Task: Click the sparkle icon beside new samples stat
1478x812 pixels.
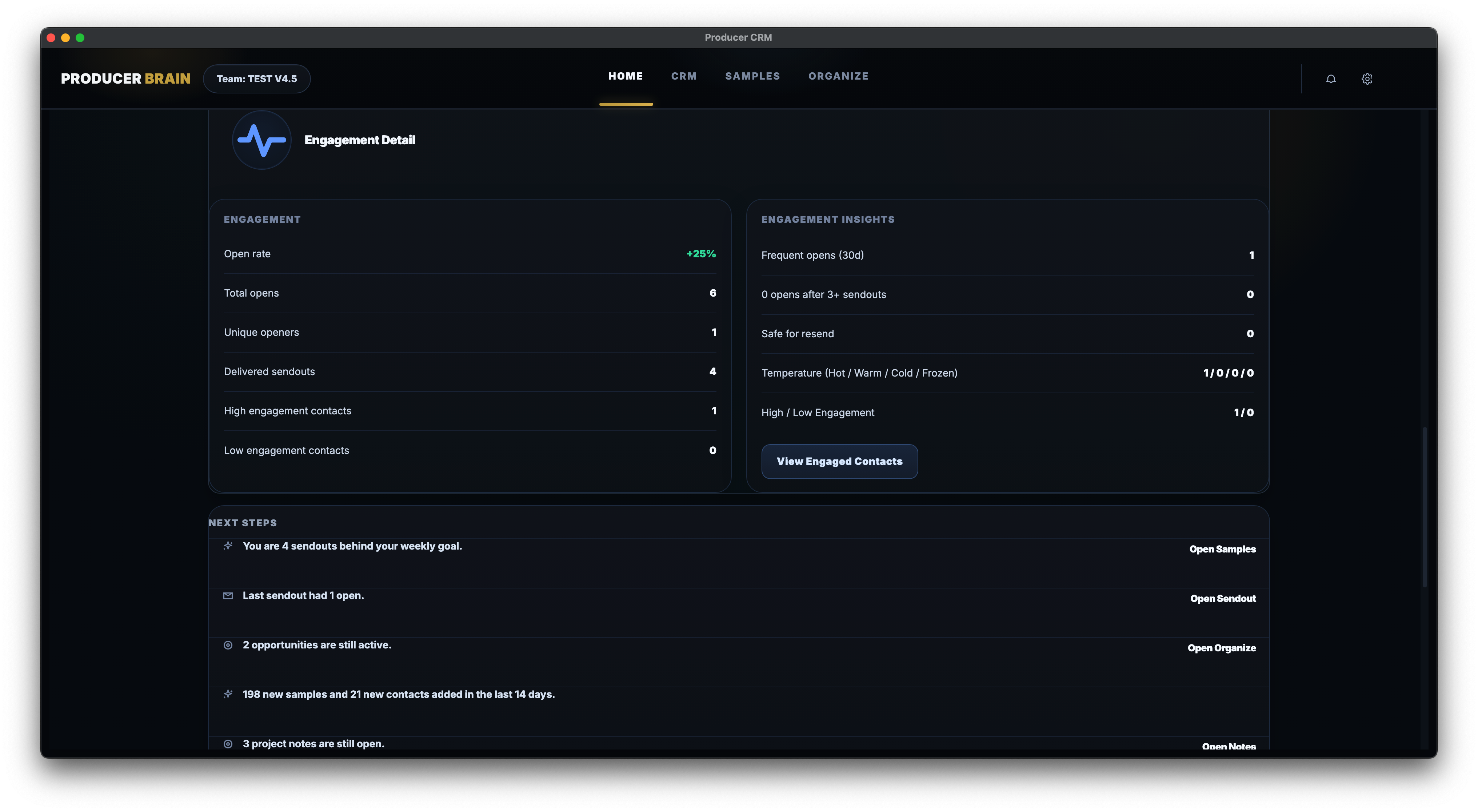Action: tap(228, 694)
